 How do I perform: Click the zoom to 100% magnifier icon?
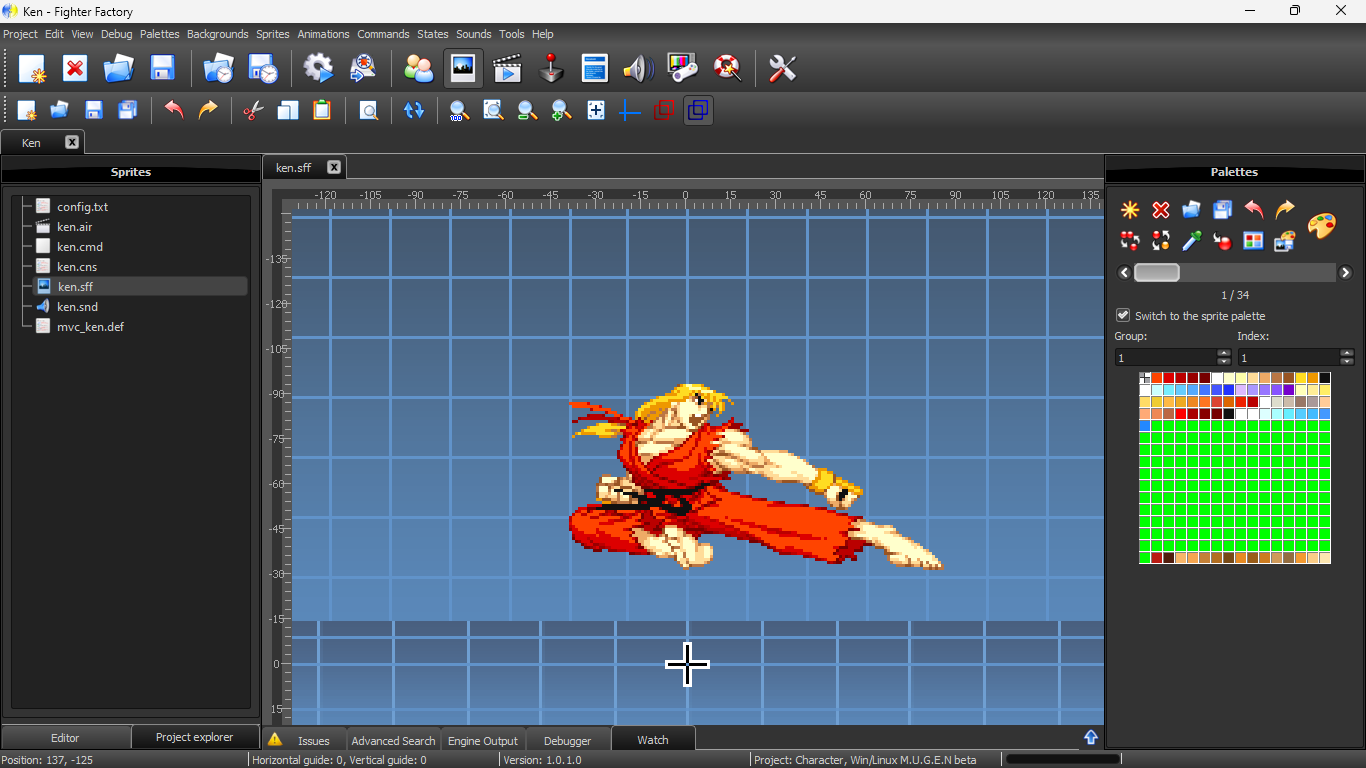click(459, 110)
